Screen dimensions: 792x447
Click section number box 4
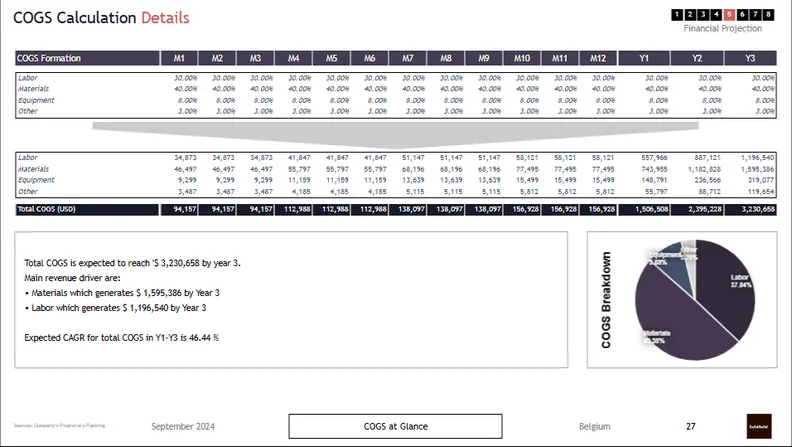point(716,15)
